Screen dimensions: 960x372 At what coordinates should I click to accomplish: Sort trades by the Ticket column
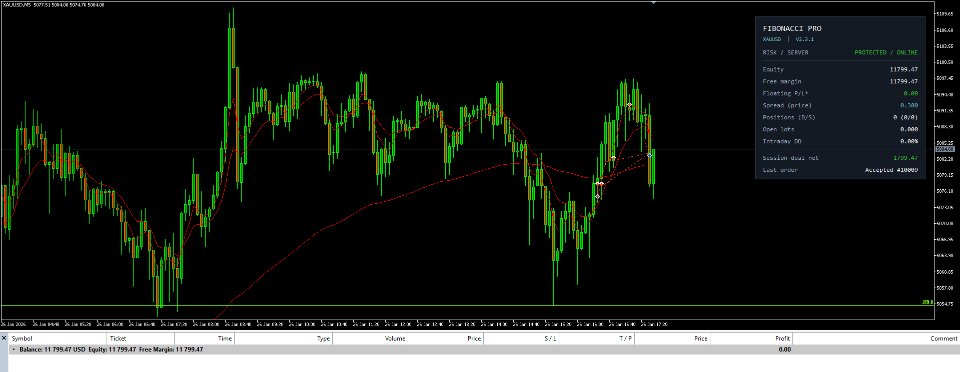pyautogui.click(x=118, y=338)
